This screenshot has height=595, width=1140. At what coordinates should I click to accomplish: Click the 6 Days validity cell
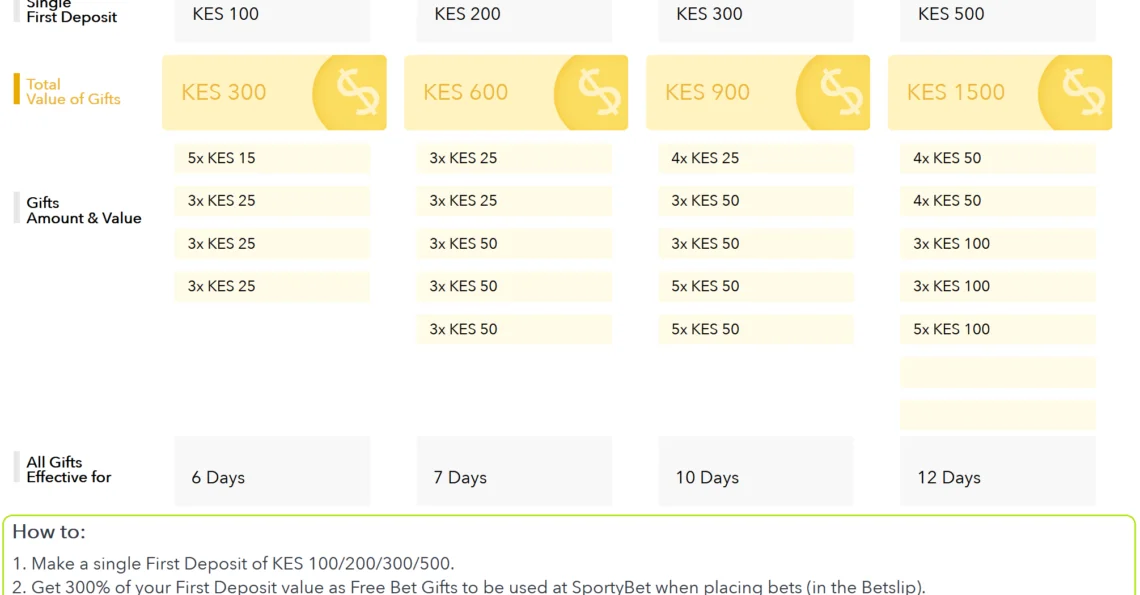pos(272,471)
